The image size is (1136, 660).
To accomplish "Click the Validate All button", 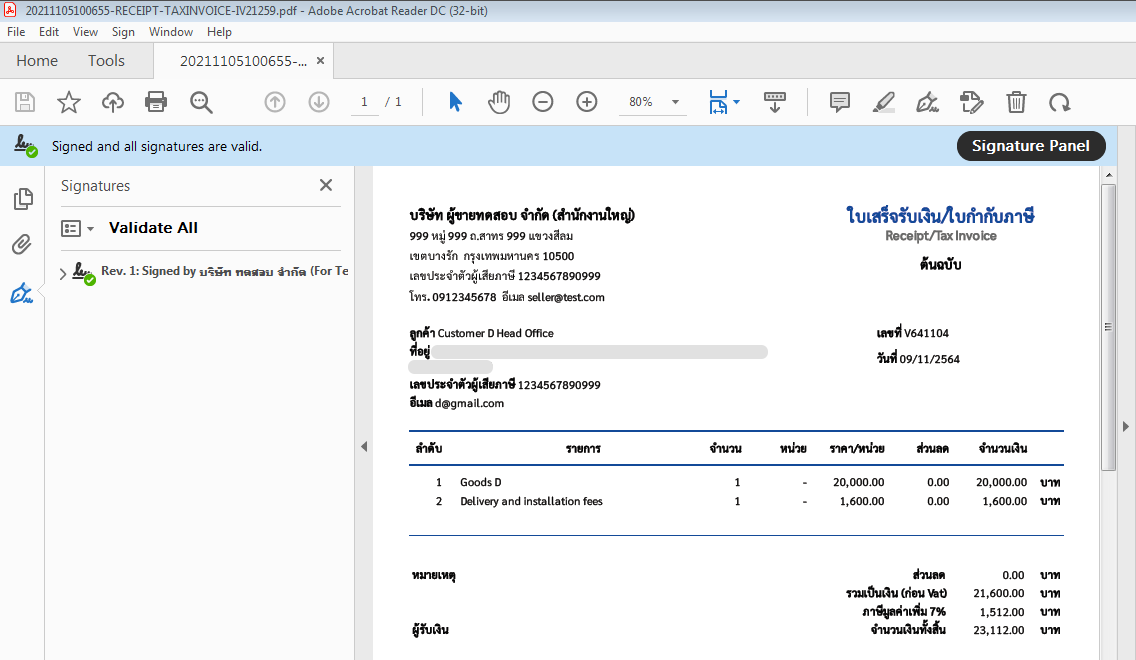I will pyautogui.click(x=152, y=228).
